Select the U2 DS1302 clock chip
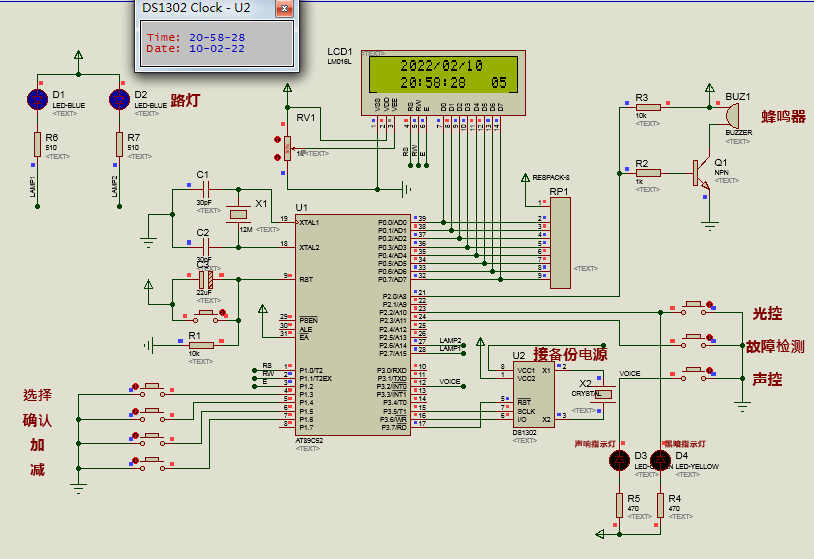Image resolution: width=814 pixels, height=559 pixels. coord(534,394)
